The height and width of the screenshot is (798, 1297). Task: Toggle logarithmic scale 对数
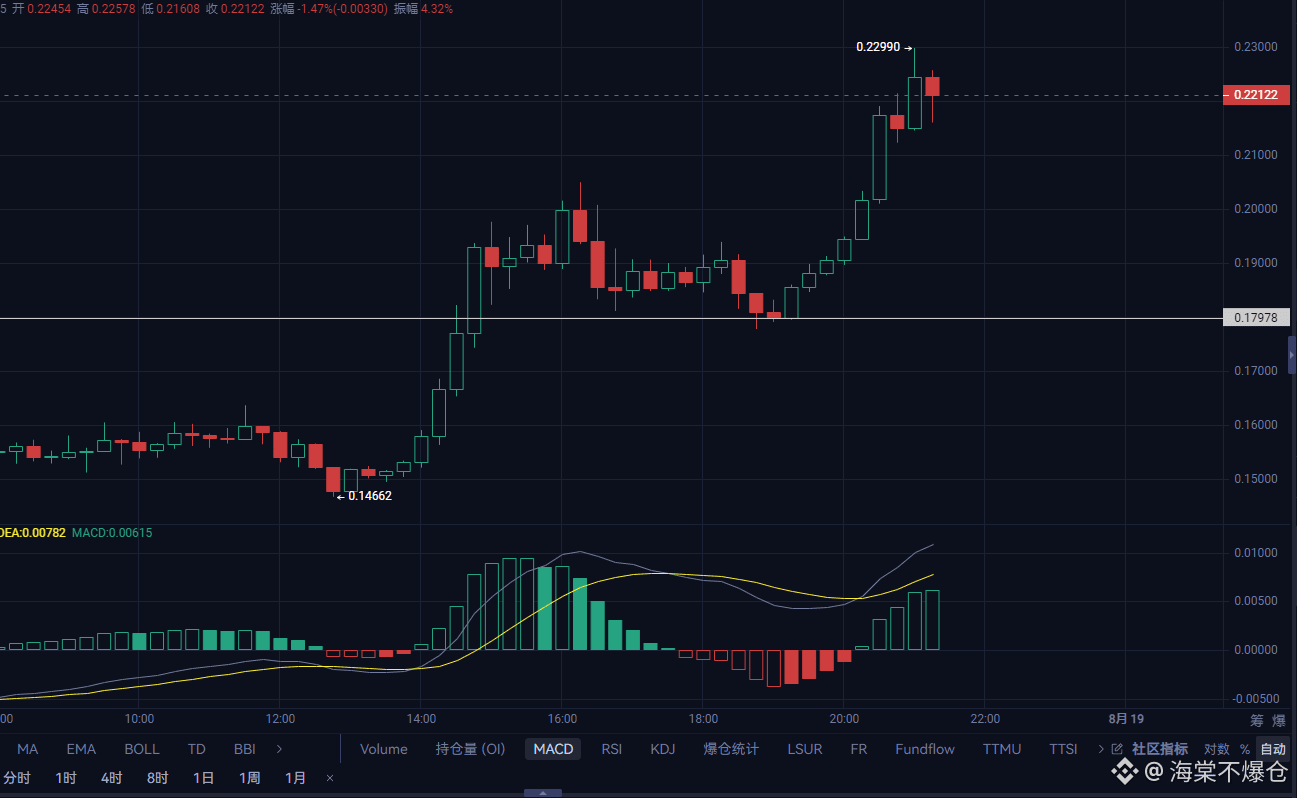coord(1216,749)
